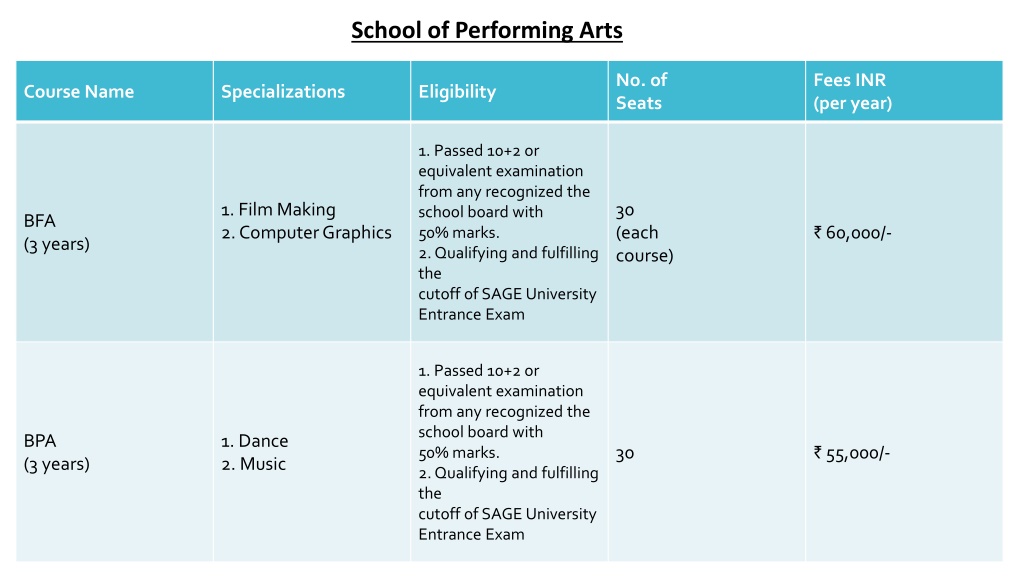
Task: Click the Dance specialization entry
Action: pos(255,441)
